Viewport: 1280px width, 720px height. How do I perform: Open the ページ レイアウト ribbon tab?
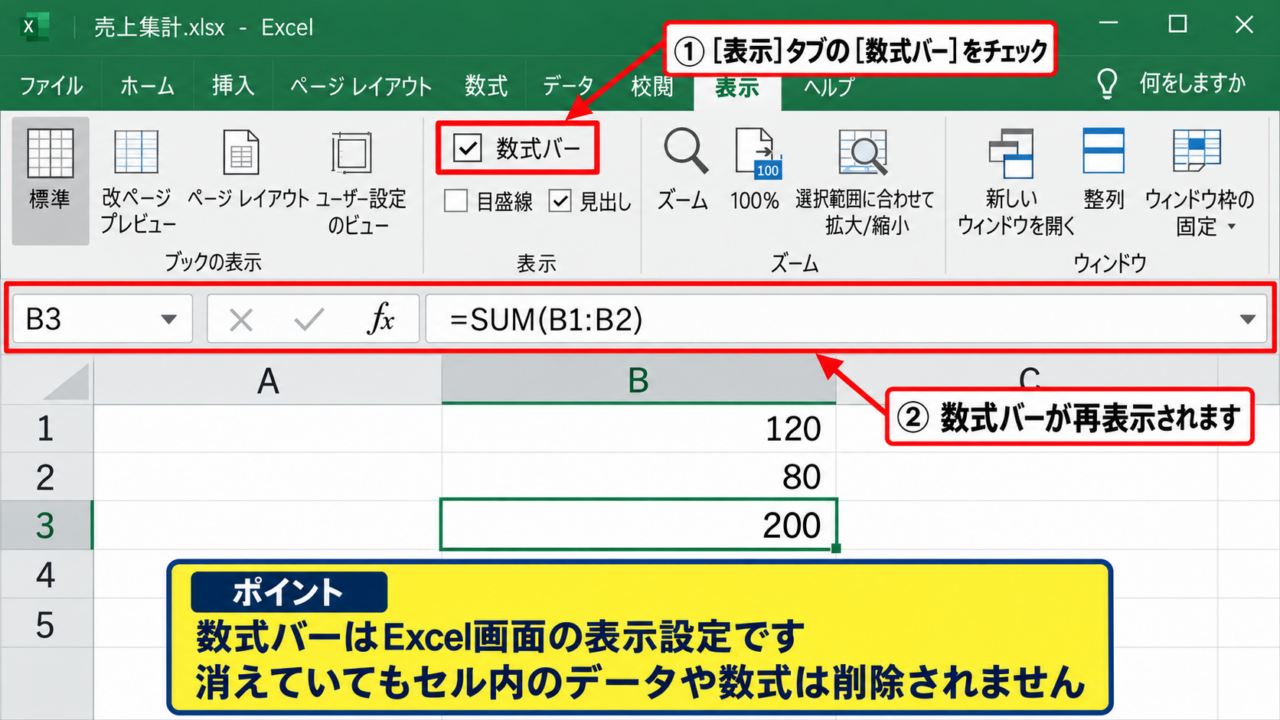[x=361, y=86]
